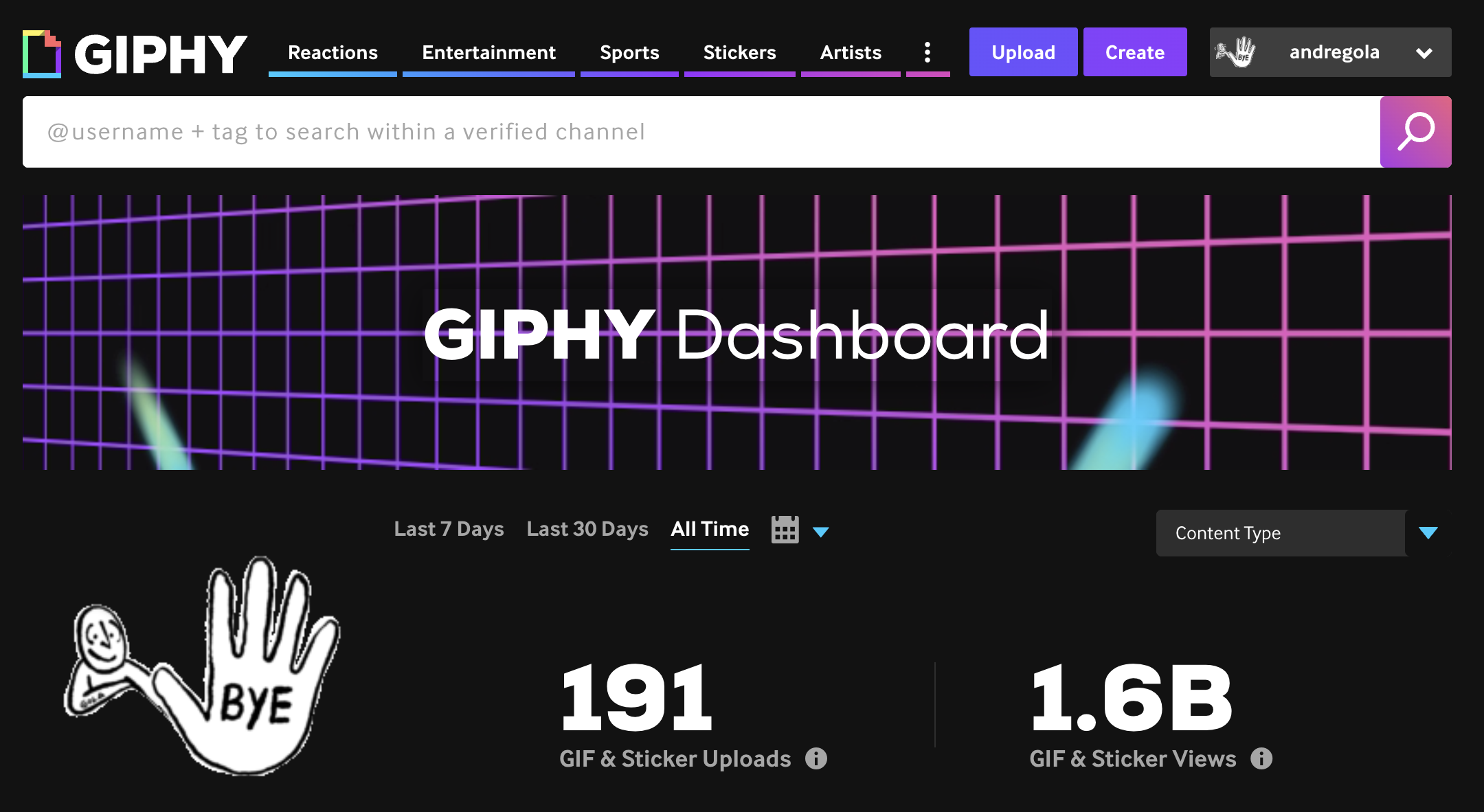The image size is (1484, 812).
Task: Expand the andregola account dropdown chevron
Action: tap(1424, 53)
